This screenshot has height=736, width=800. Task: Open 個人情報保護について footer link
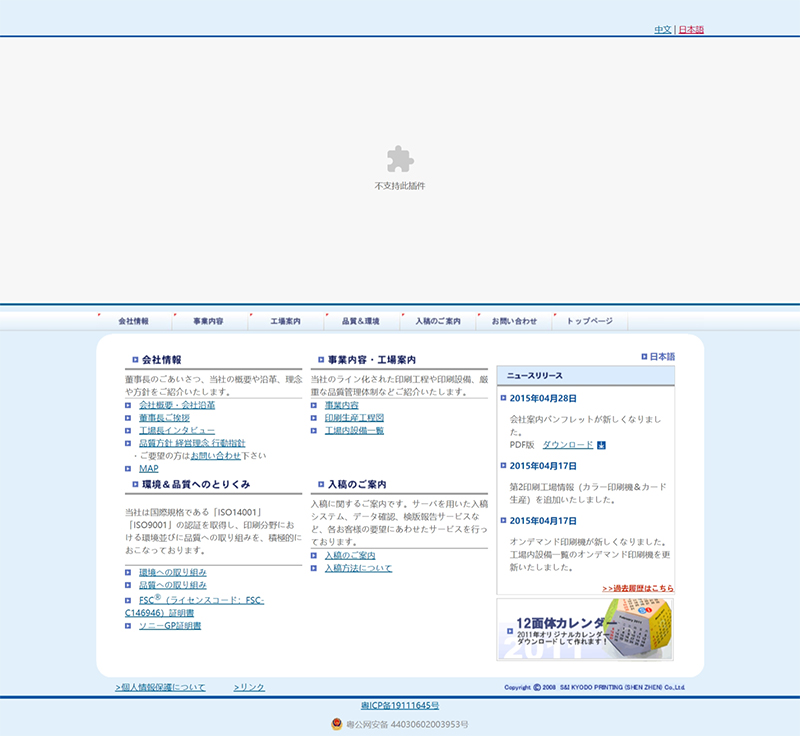[160, 688]
